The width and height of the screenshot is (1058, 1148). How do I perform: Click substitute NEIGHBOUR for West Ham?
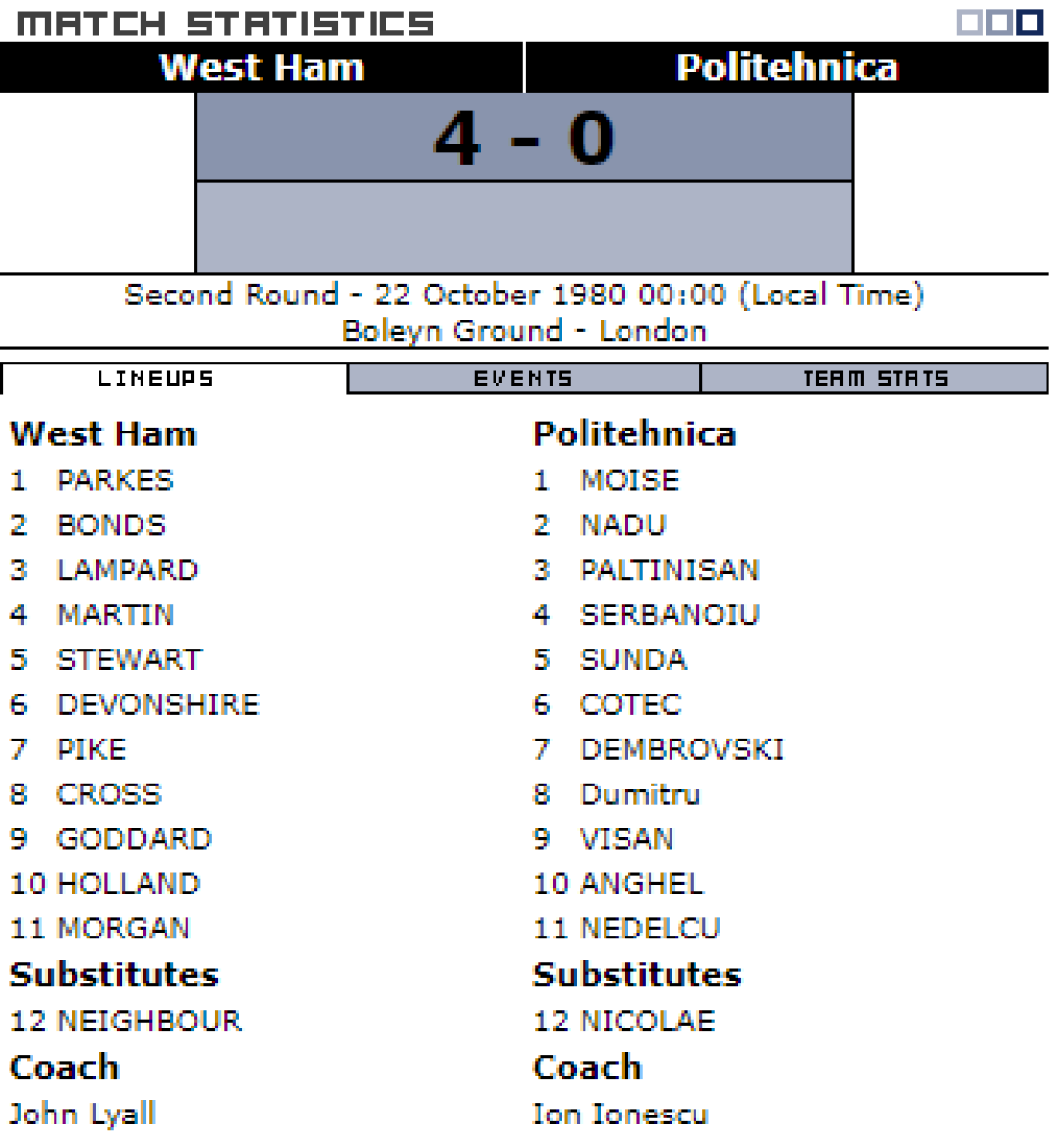click(149, 1021)
